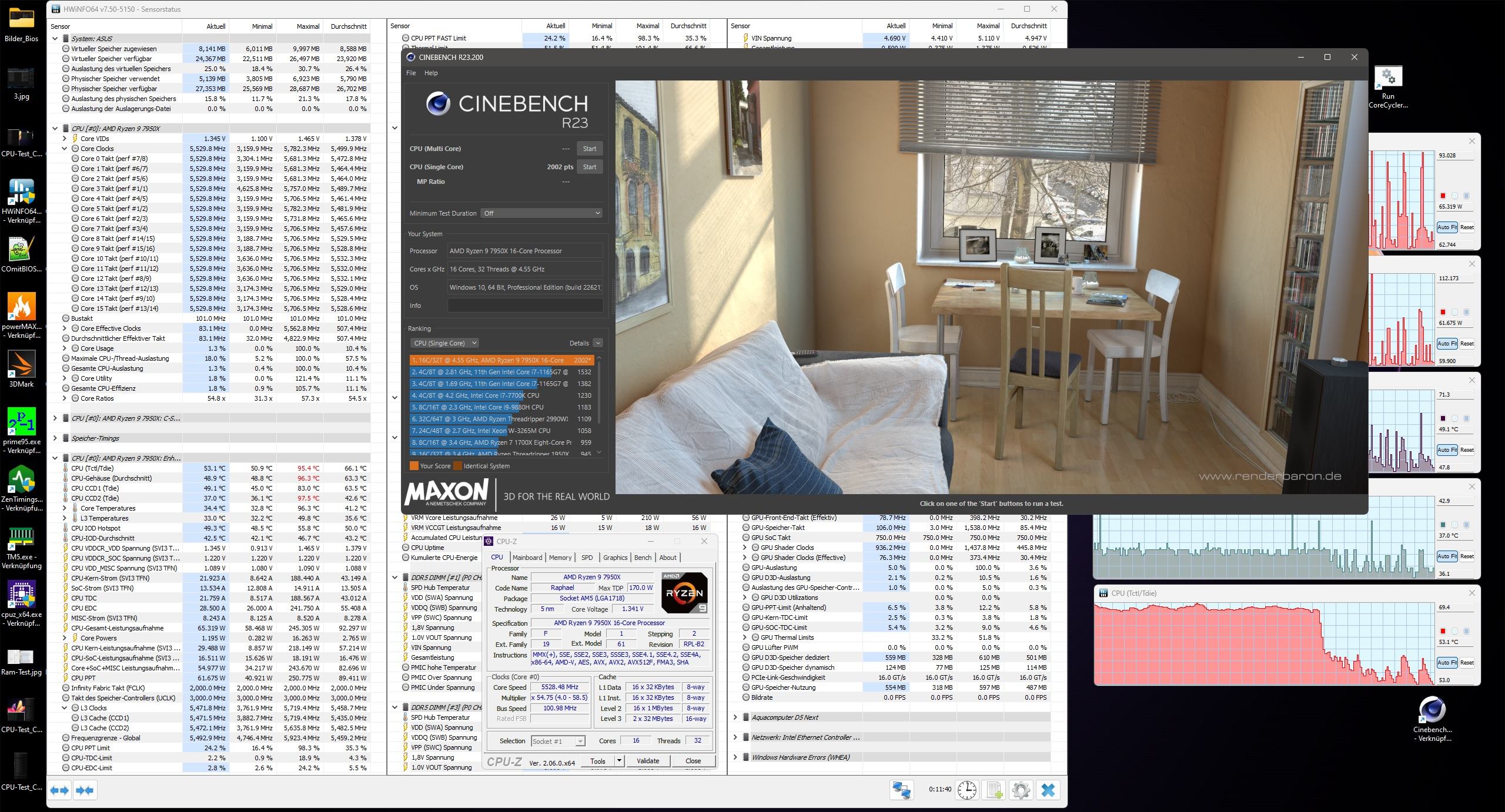
Task: Start Cinebench CPU Single Core test
Action: click(x=590, y=167)
